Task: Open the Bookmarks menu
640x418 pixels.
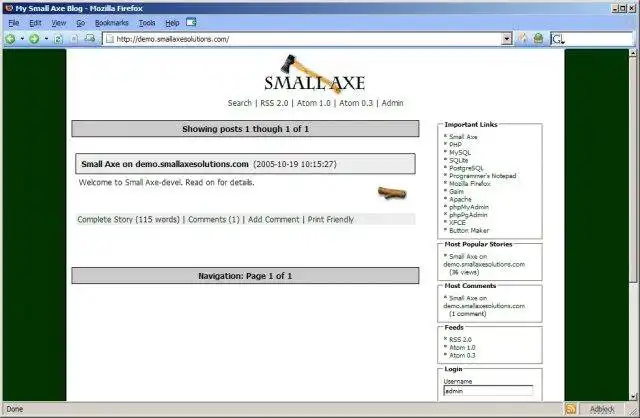Action: coord(111,23)
